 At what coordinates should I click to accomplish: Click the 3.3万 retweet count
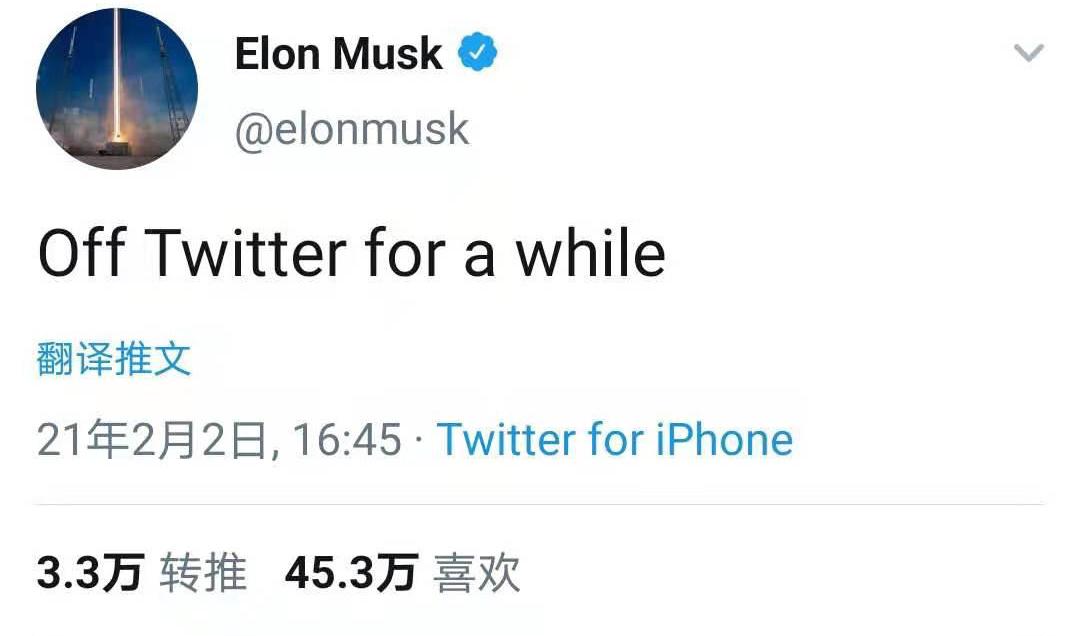click(x=90, y=574)
